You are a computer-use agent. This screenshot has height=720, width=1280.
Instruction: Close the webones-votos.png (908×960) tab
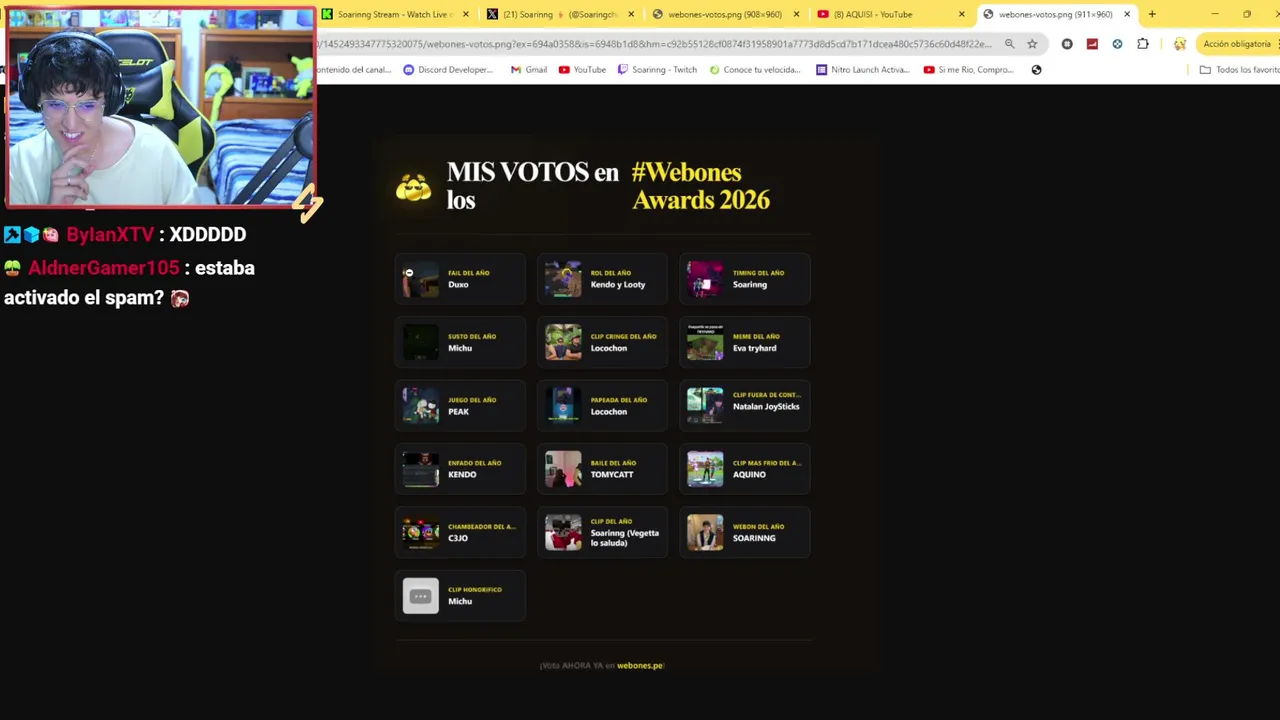(x=797, y=14)
